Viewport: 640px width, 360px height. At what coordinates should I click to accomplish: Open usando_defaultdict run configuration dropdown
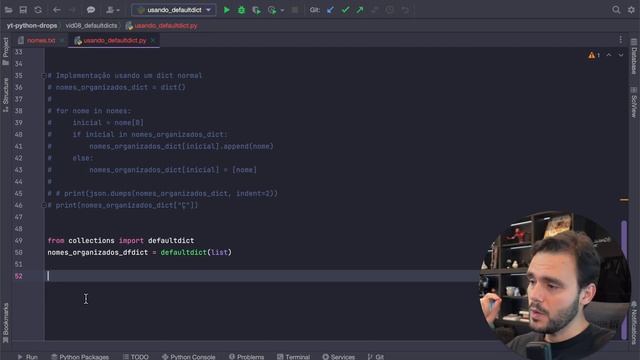pos(174,10)
